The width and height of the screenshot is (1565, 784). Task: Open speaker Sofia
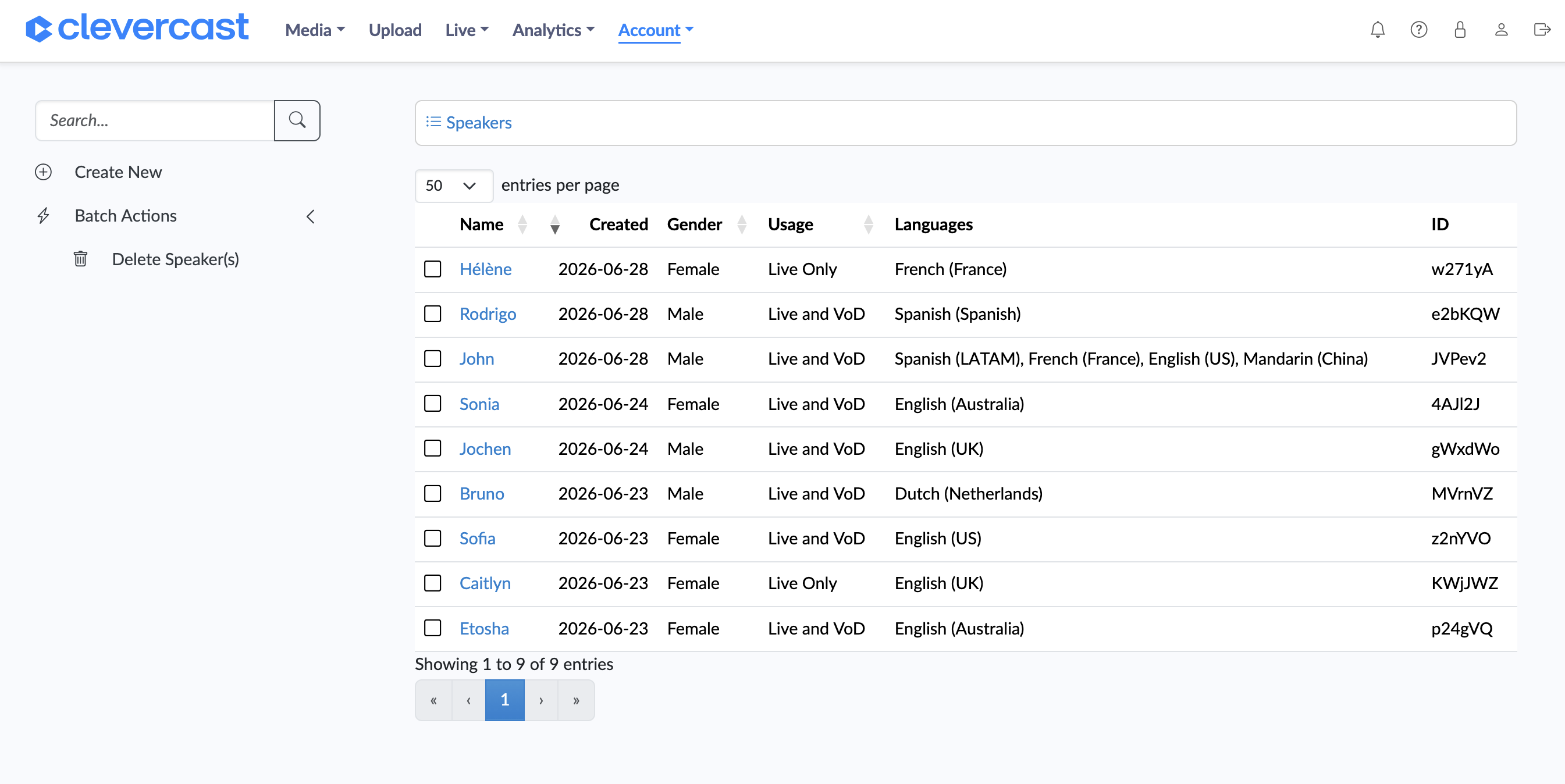pos(477,539)
